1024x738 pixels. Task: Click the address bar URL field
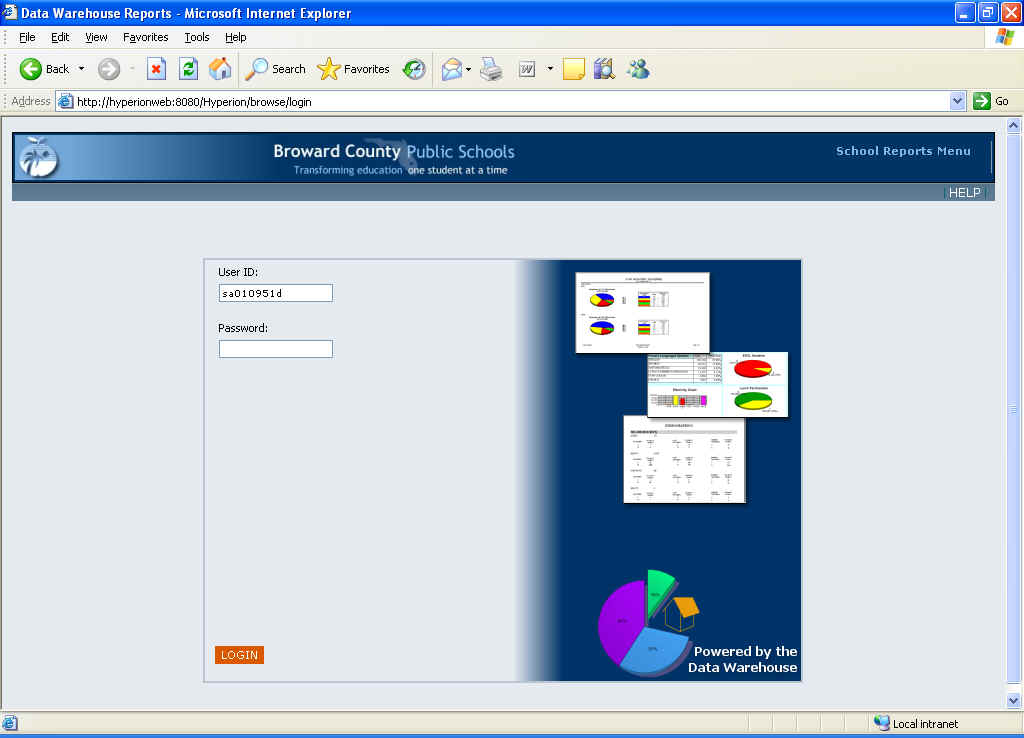(512, 102)
